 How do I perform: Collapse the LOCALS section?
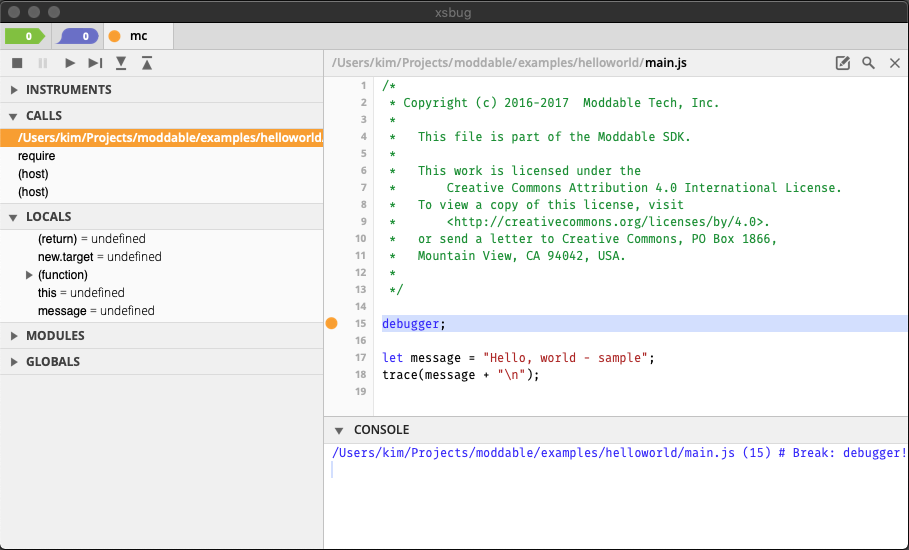pyautogui.click(x=161, y=217)
